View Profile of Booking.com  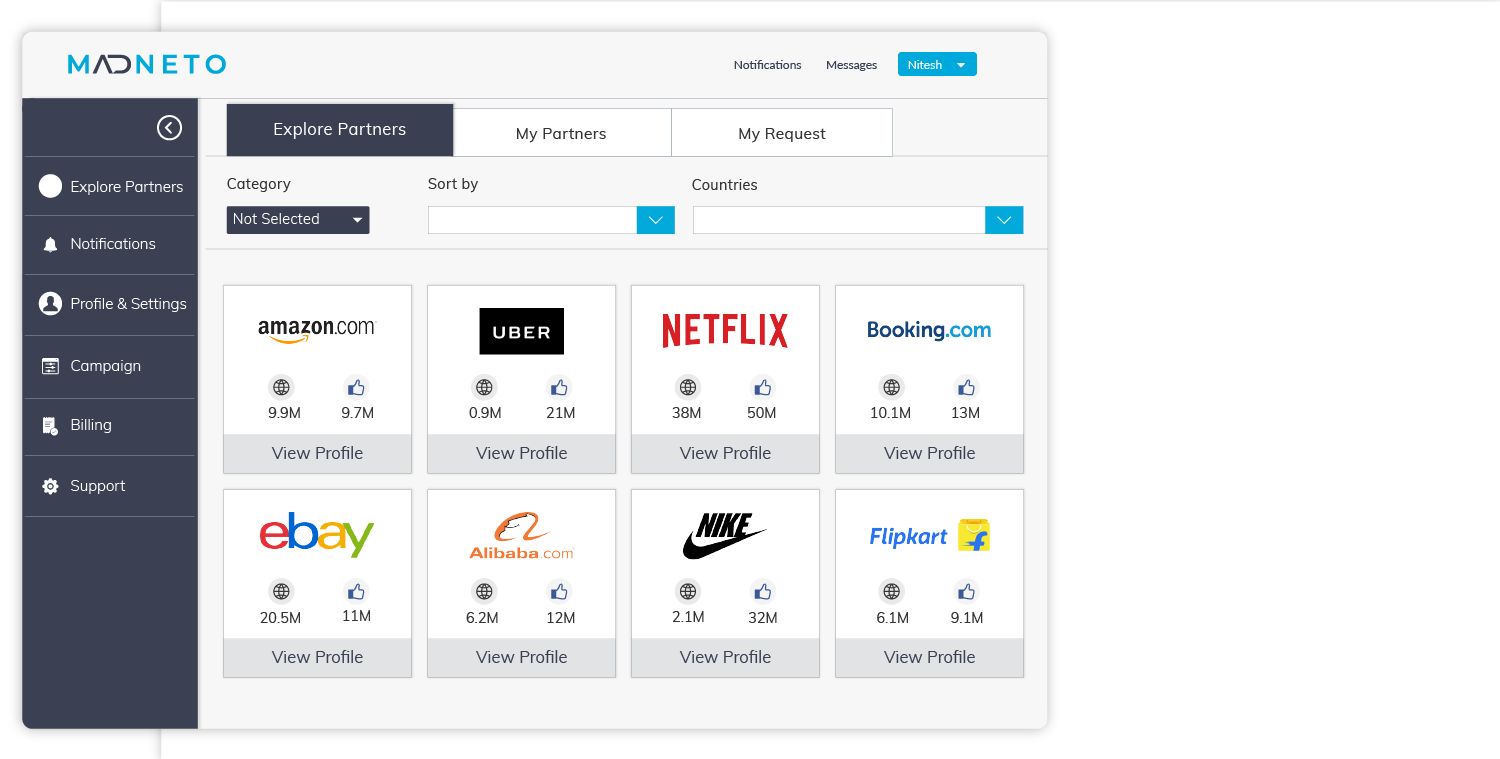click(x=929, y=453)
